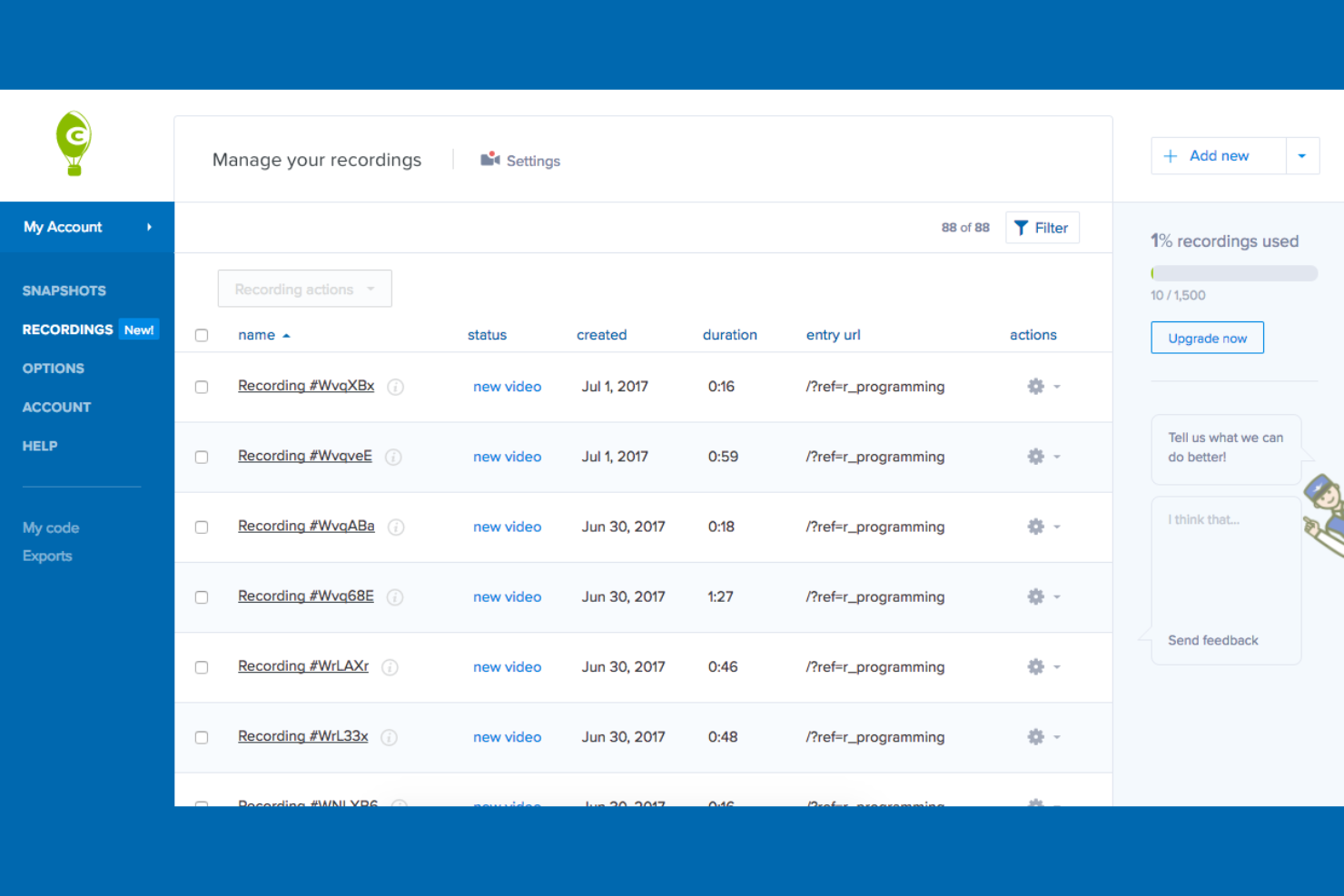Open actions gear for Recording #Wvq68E
The image size is (1344, 896).
[1035, 596]
